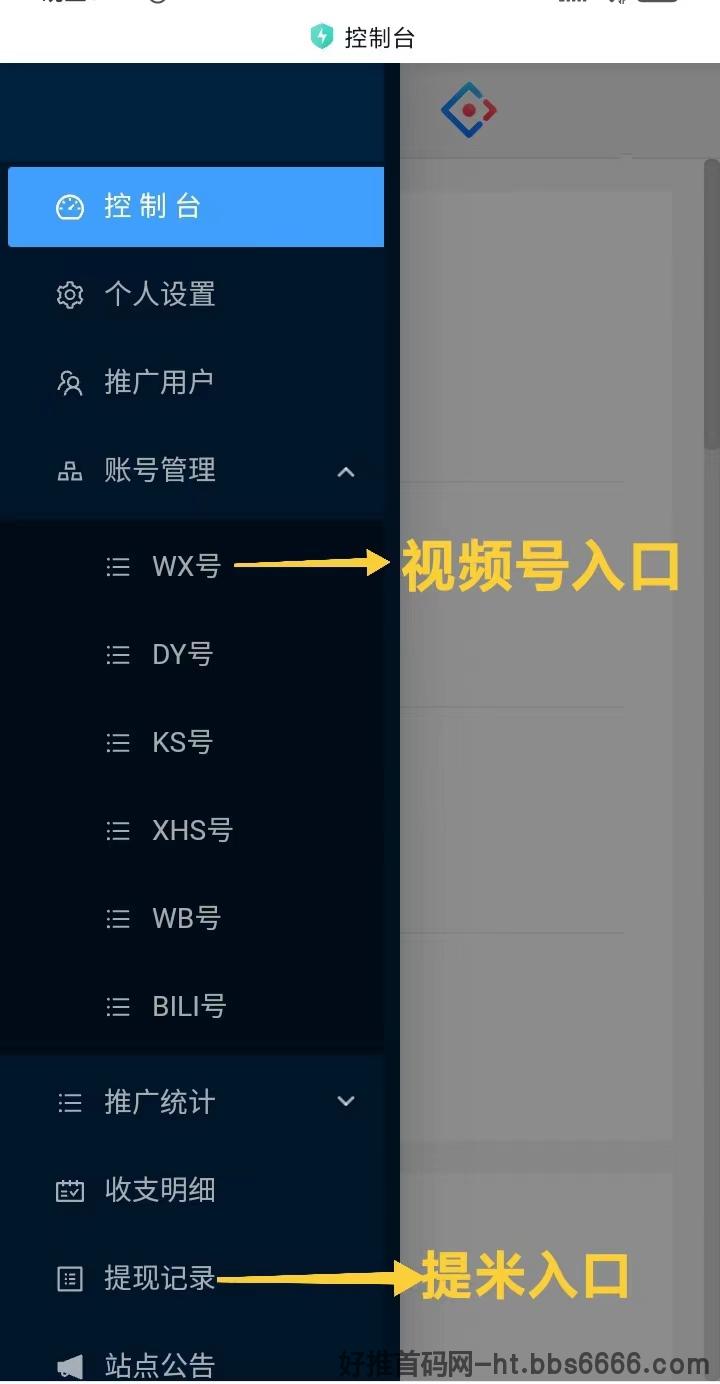
Task: Click the megaphone icon for 站点公告
Action: tap(69, 1366)
